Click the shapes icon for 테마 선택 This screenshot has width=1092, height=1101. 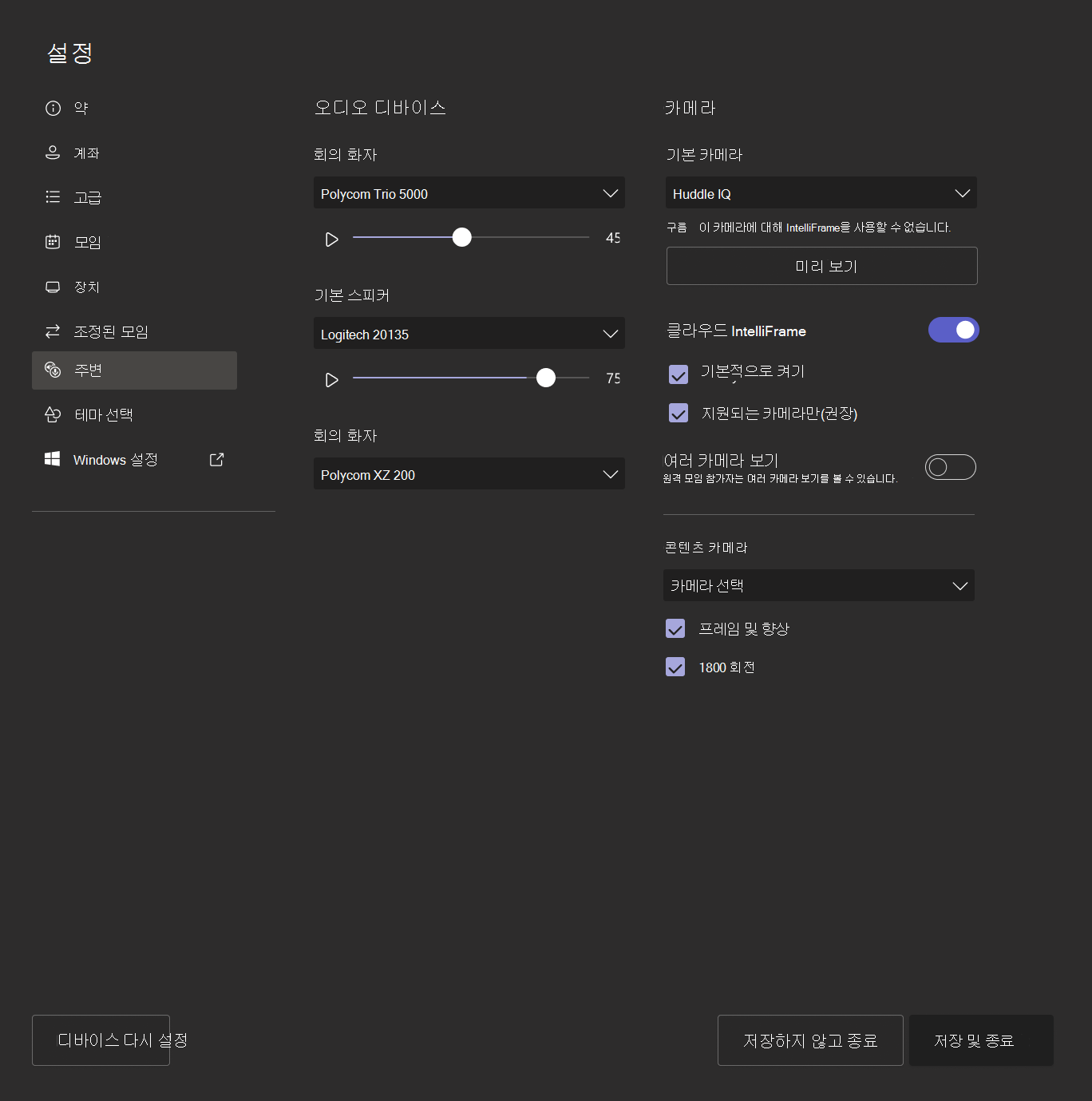point(53,414)
